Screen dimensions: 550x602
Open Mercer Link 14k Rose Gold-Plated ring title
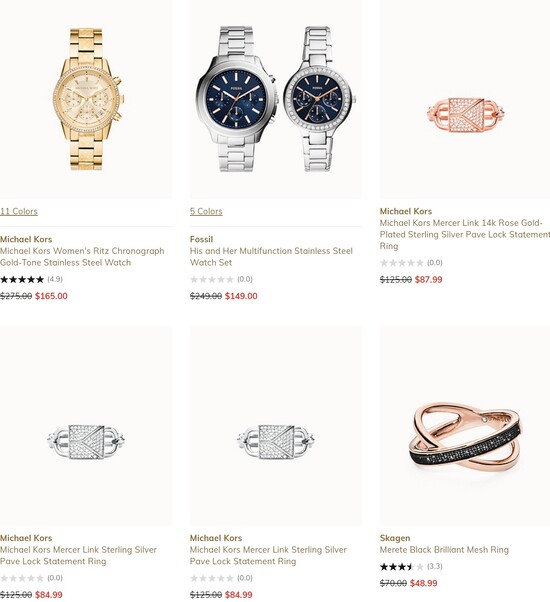point(465,234)
